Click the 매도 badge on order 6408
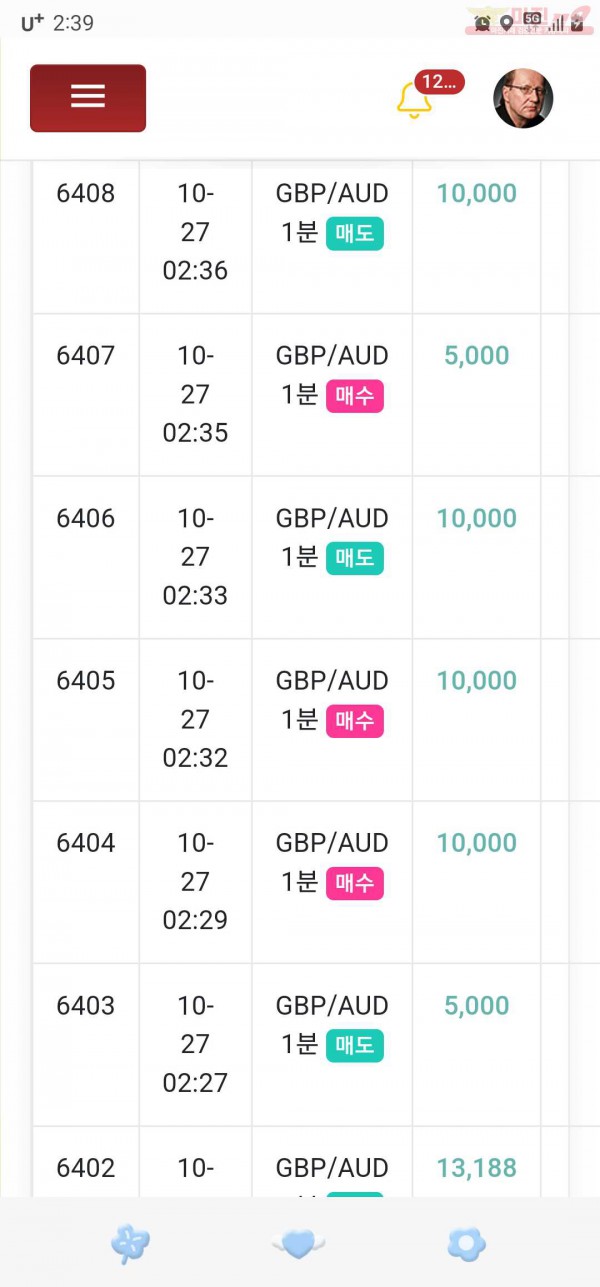The width and height of the screenshot is (600, 1287). click(x=355, y=234)
